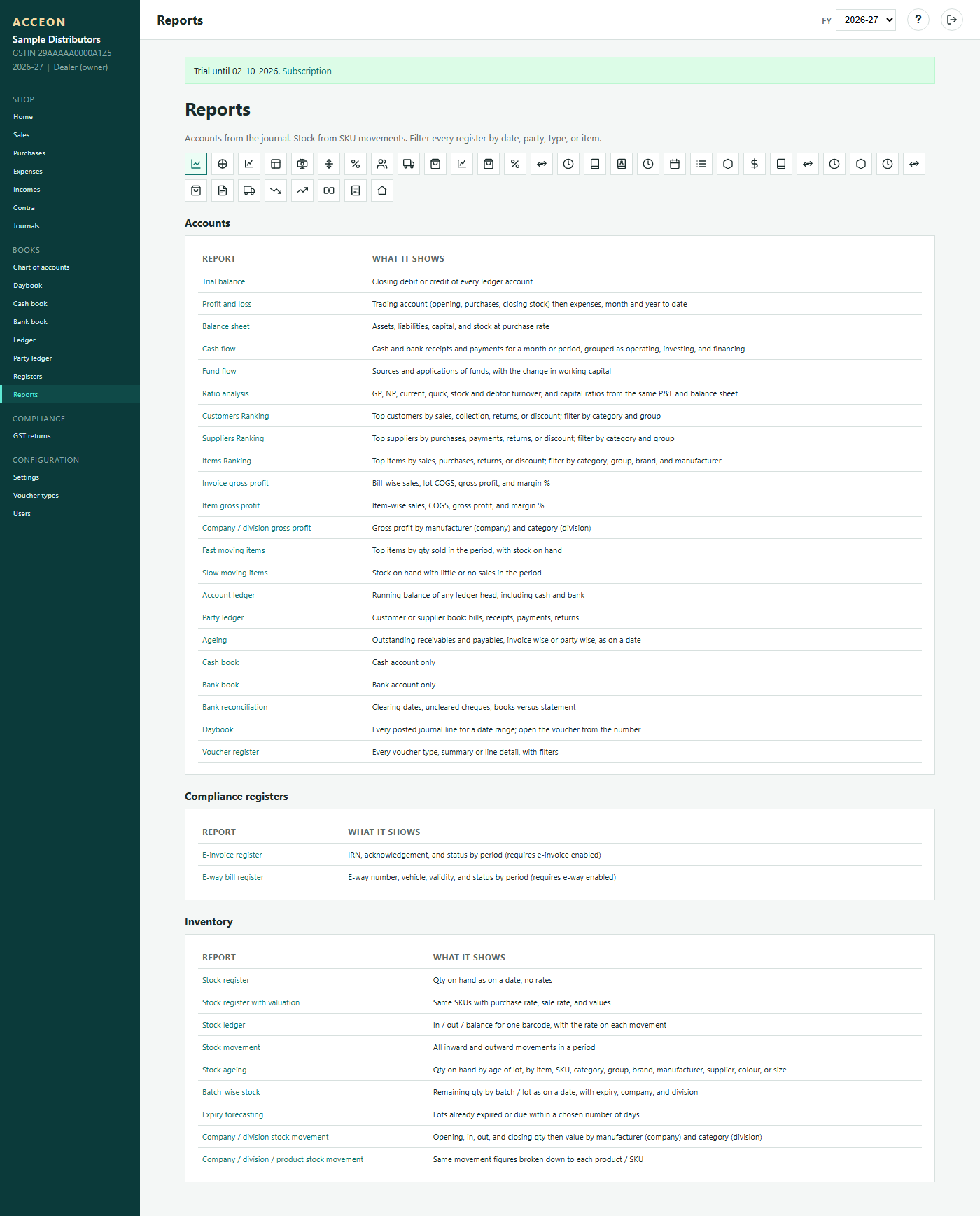
Task: Click the address book contact icon
Action: [x=622, y=164]
